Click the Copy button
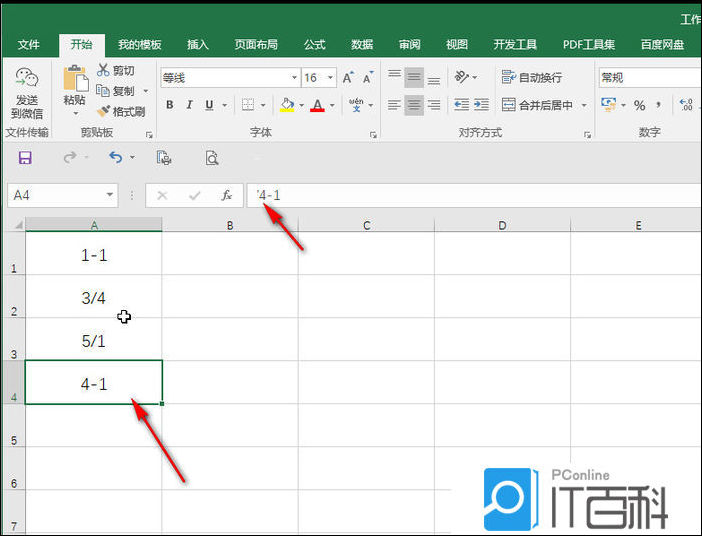 (x=116, y=91)
